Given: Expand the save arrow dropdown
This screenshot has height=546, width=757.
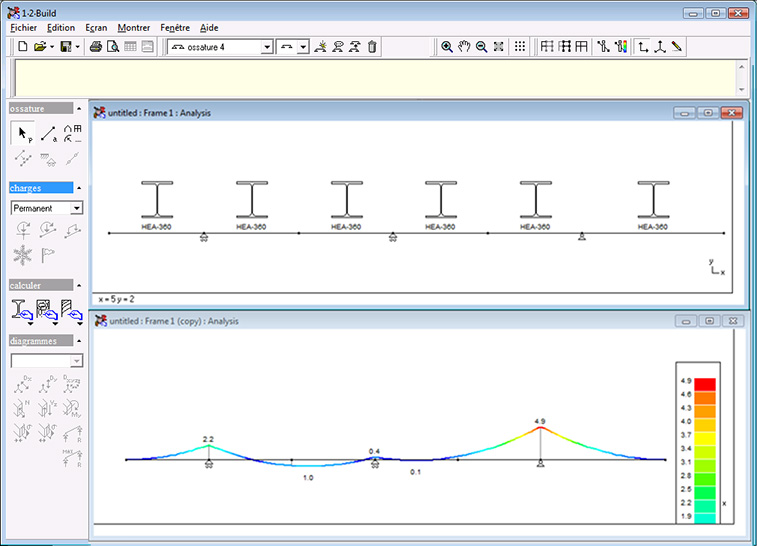Looking at the screenshot, I should point(77,47).
